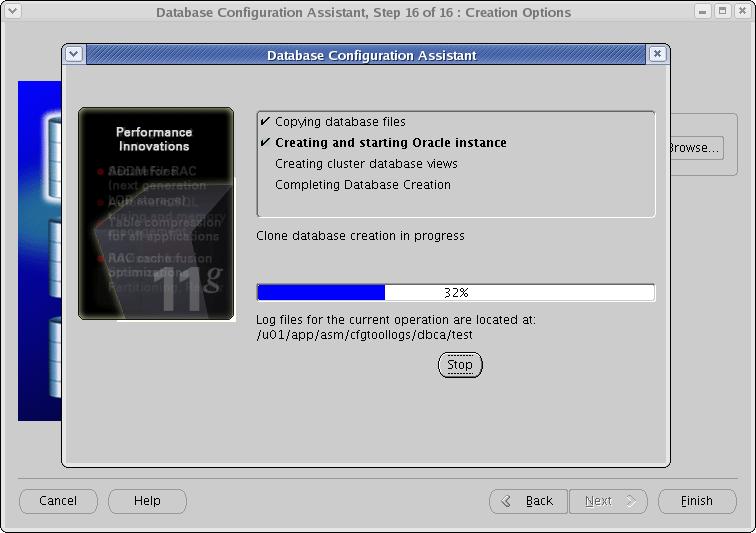Click the inner dialog title bar

pyautogui.click(x=365, y=55)
